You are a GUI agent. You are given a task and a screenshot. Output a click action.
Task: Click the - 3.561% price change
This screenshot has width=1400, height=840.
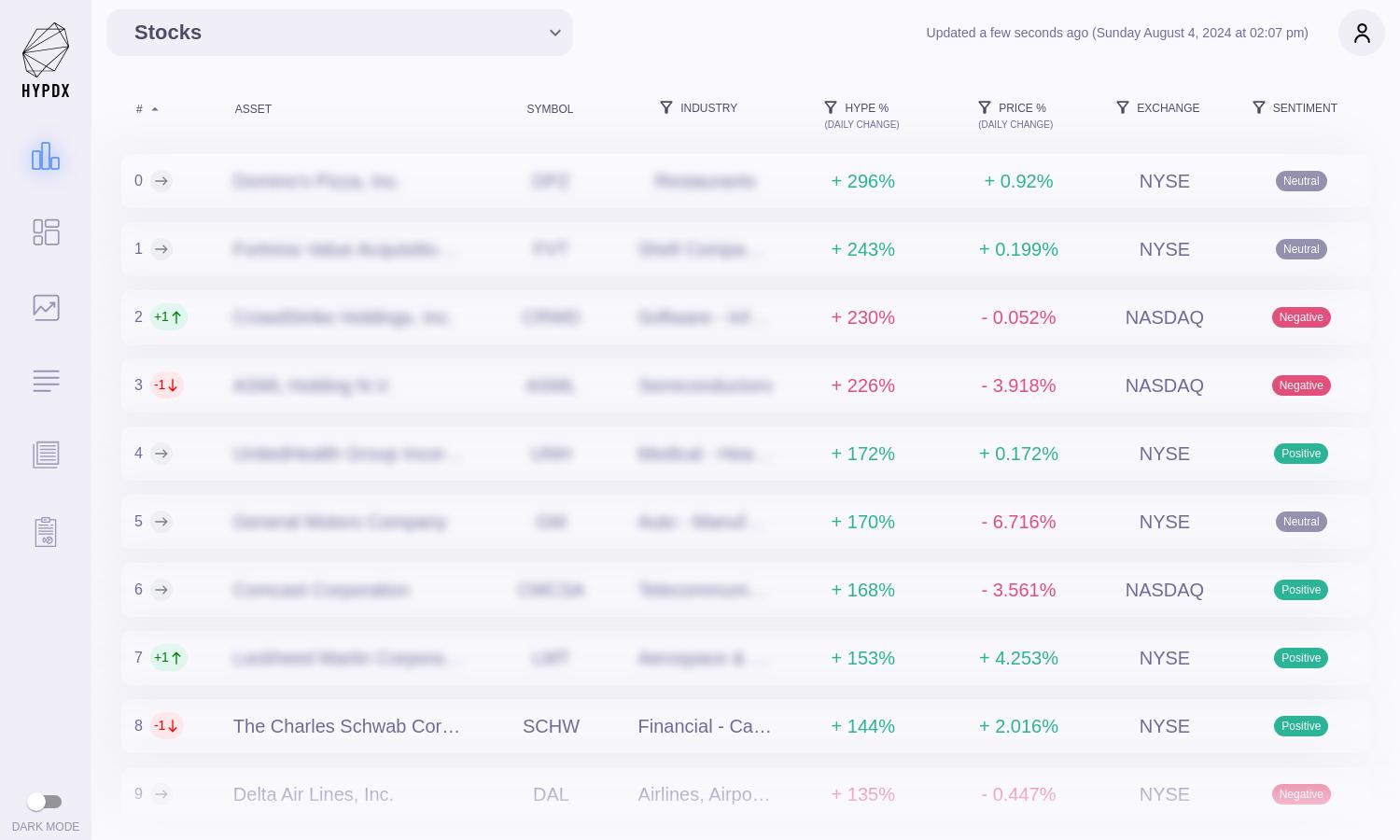coord(1018,590)
